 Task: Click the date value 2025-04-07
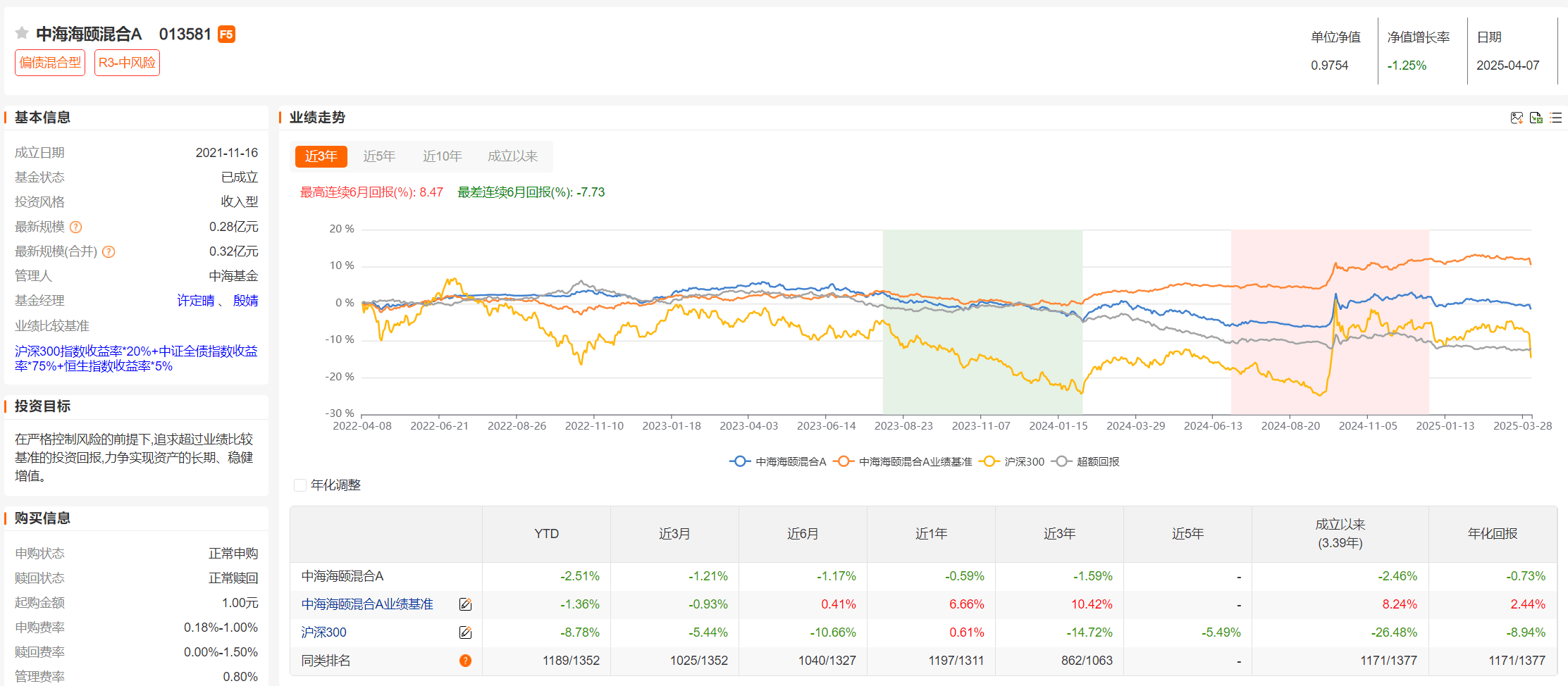(x=1507, y=66)
